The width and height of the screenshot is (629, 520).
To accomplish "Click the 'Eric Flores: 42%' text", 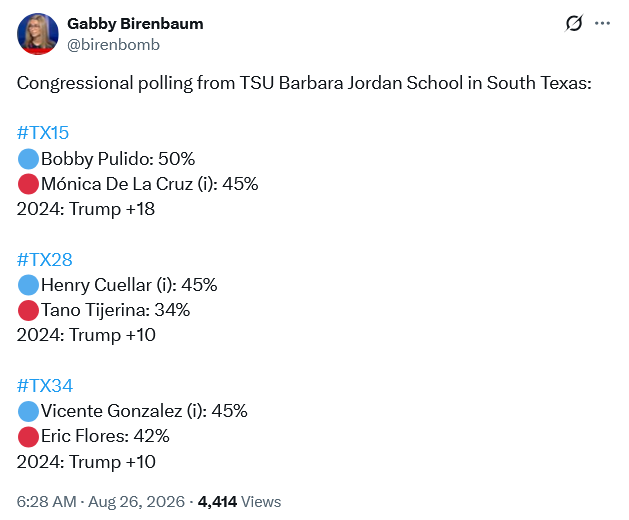I will [x=105, y=436].
